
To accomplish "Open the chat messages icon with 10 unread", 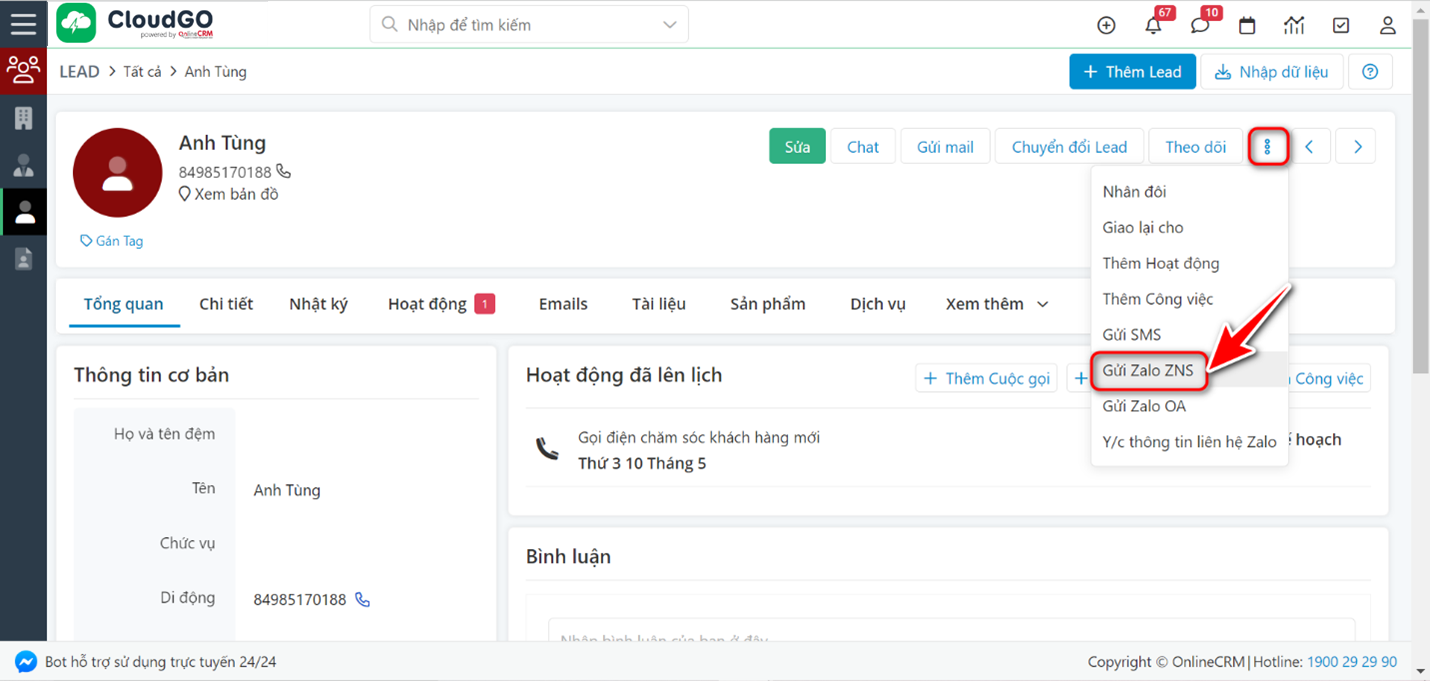I will coord(1200,25).
